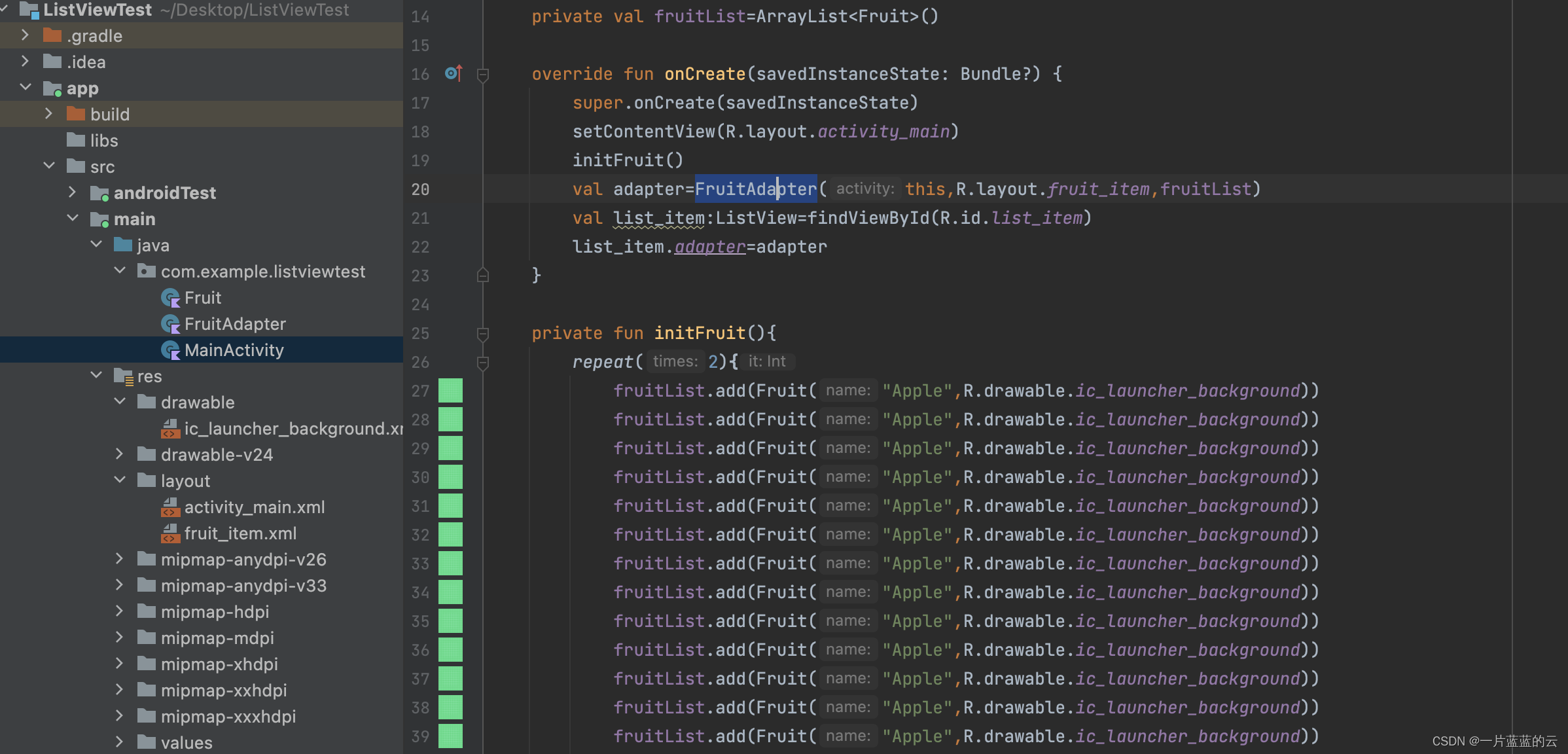This screenshot has width=1568, height=754.
Task: Click the ic_launcher_background.xml file icon
Action: pyautogui.click(x=170, y=429)
